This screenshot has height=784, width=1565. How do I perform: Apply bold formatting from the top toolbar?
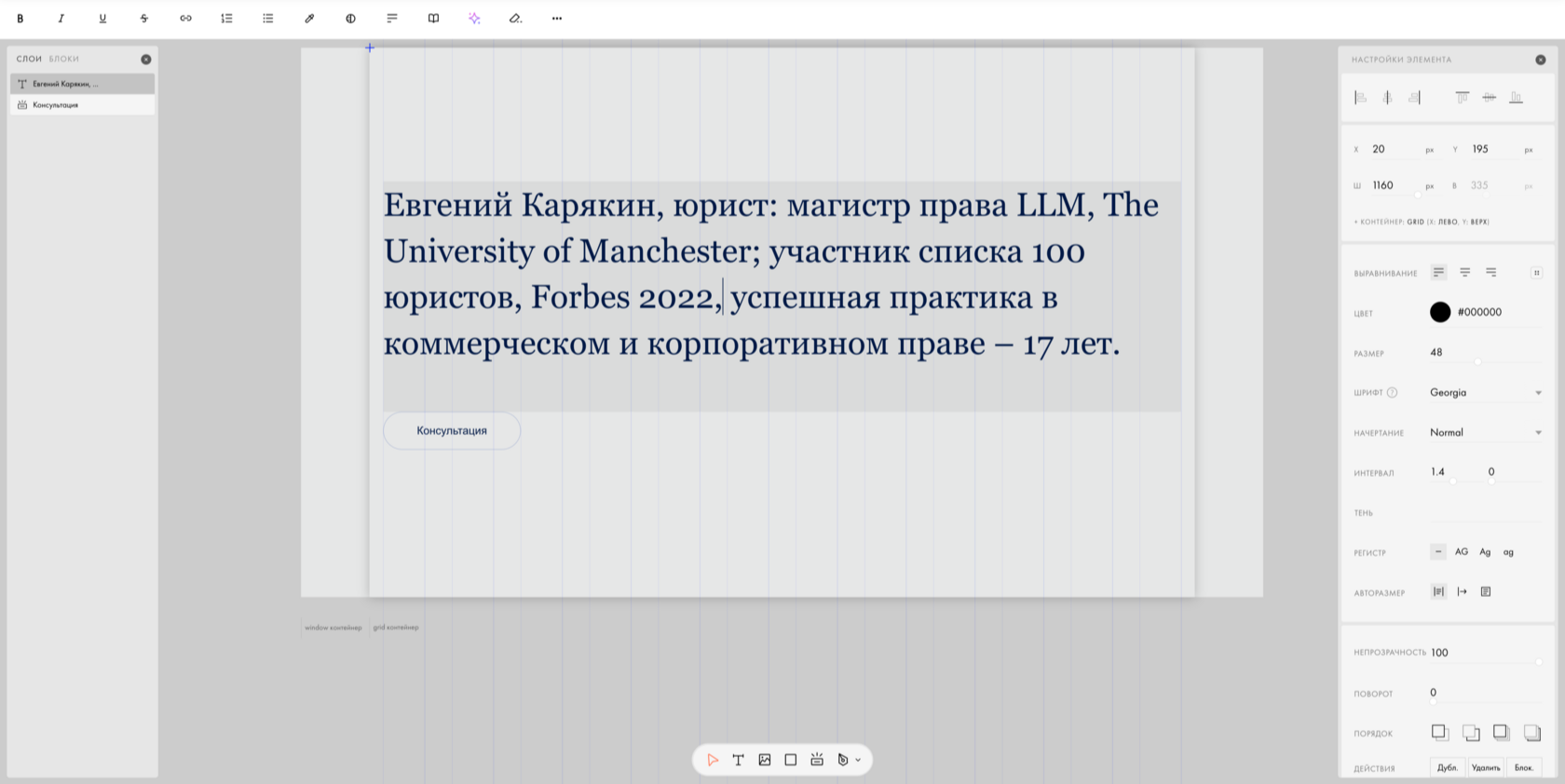point(20,19)
